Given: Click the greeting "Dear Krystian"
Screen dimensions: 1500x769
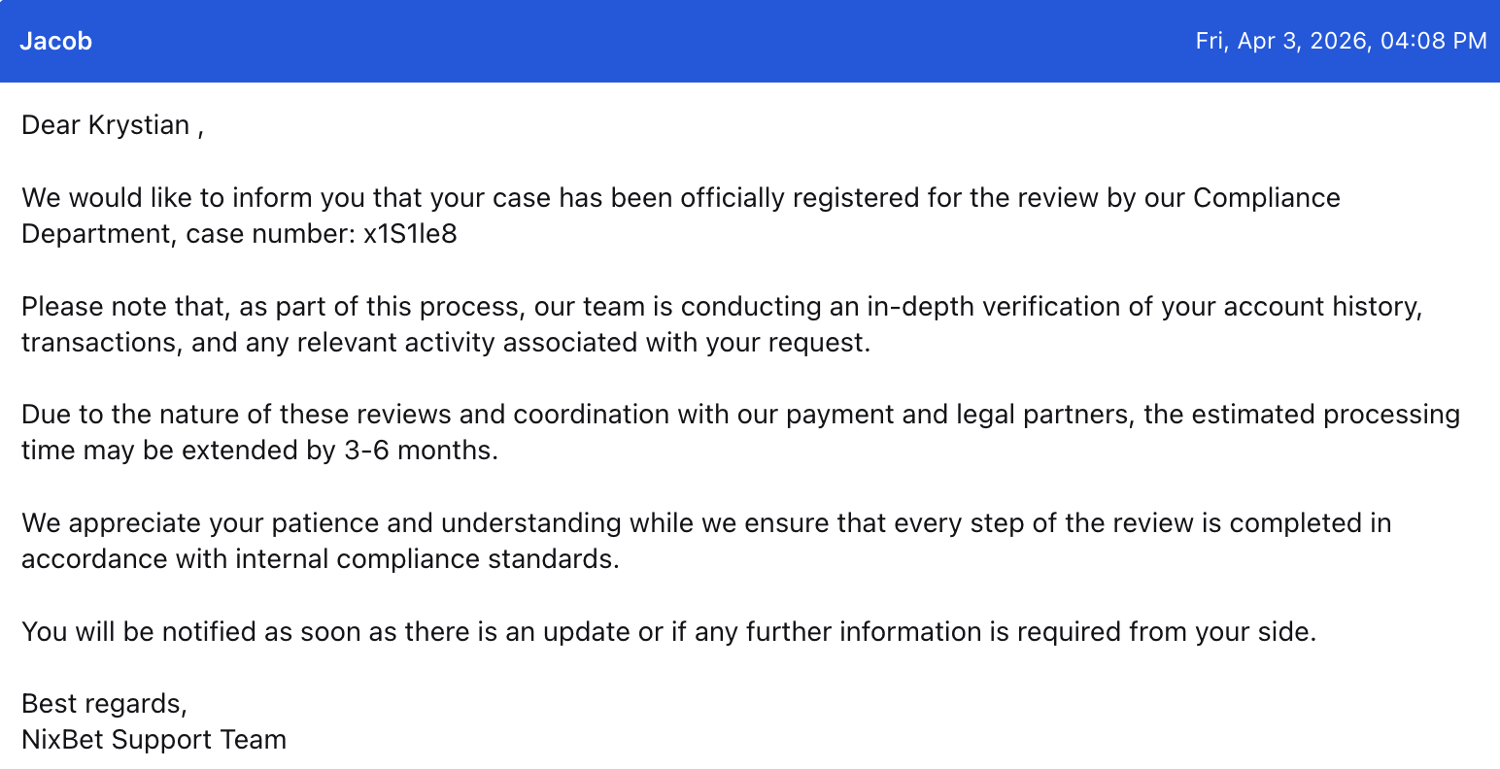Looking at the screenshot, I should pos(106,125).
